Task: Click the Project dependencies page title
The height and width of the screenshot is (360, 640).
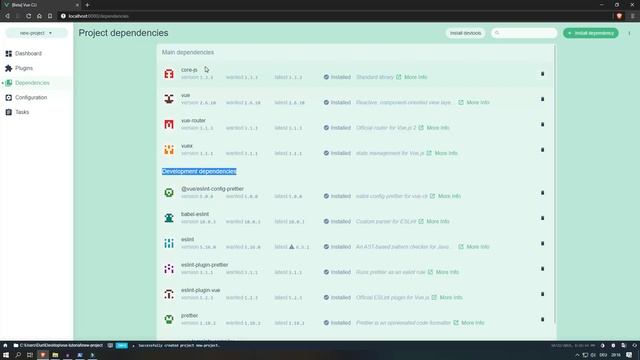Action: pyautogui.click(x=123, y=33)
